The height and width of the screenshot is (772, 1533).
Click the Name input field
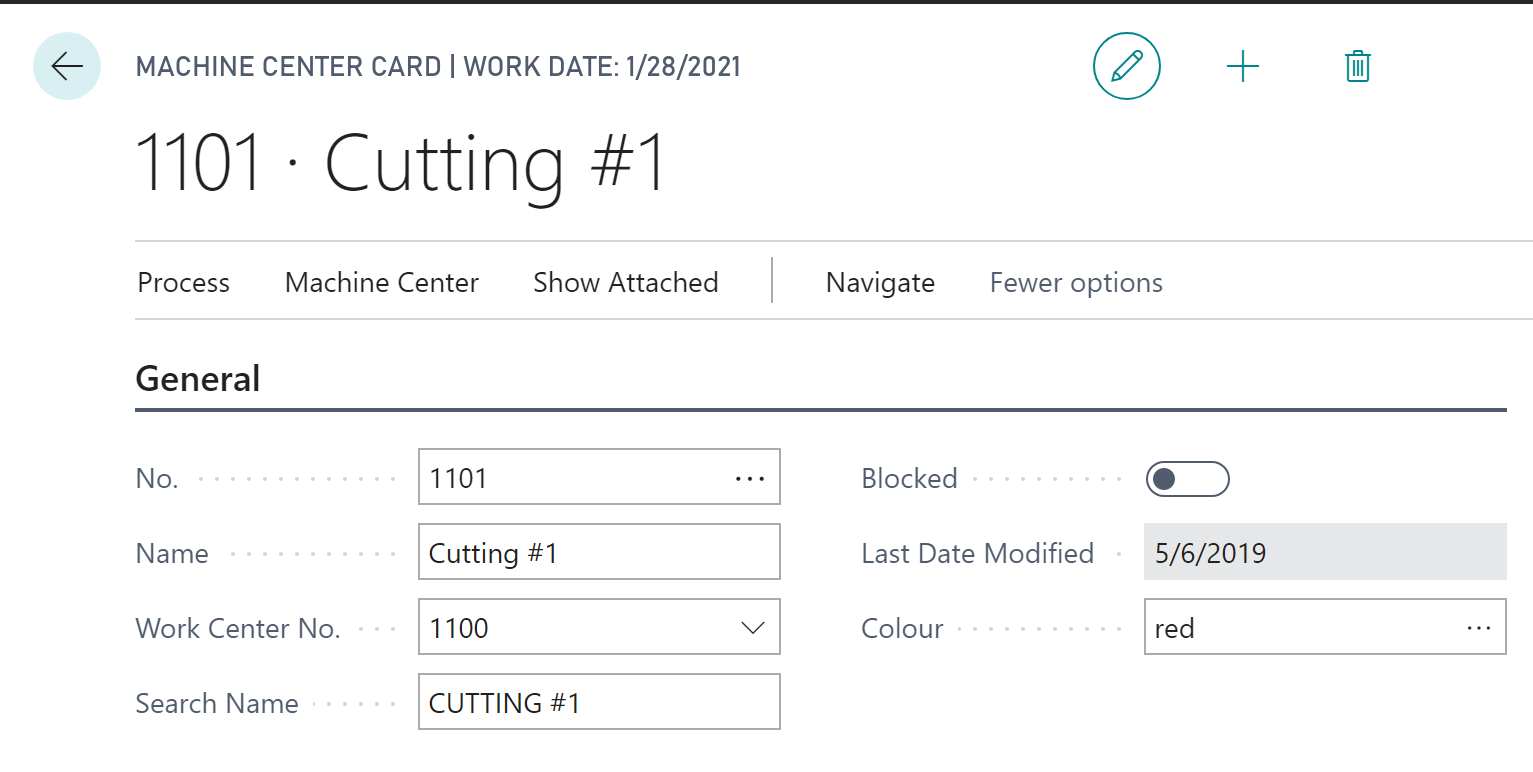click(x=599, y=552)
